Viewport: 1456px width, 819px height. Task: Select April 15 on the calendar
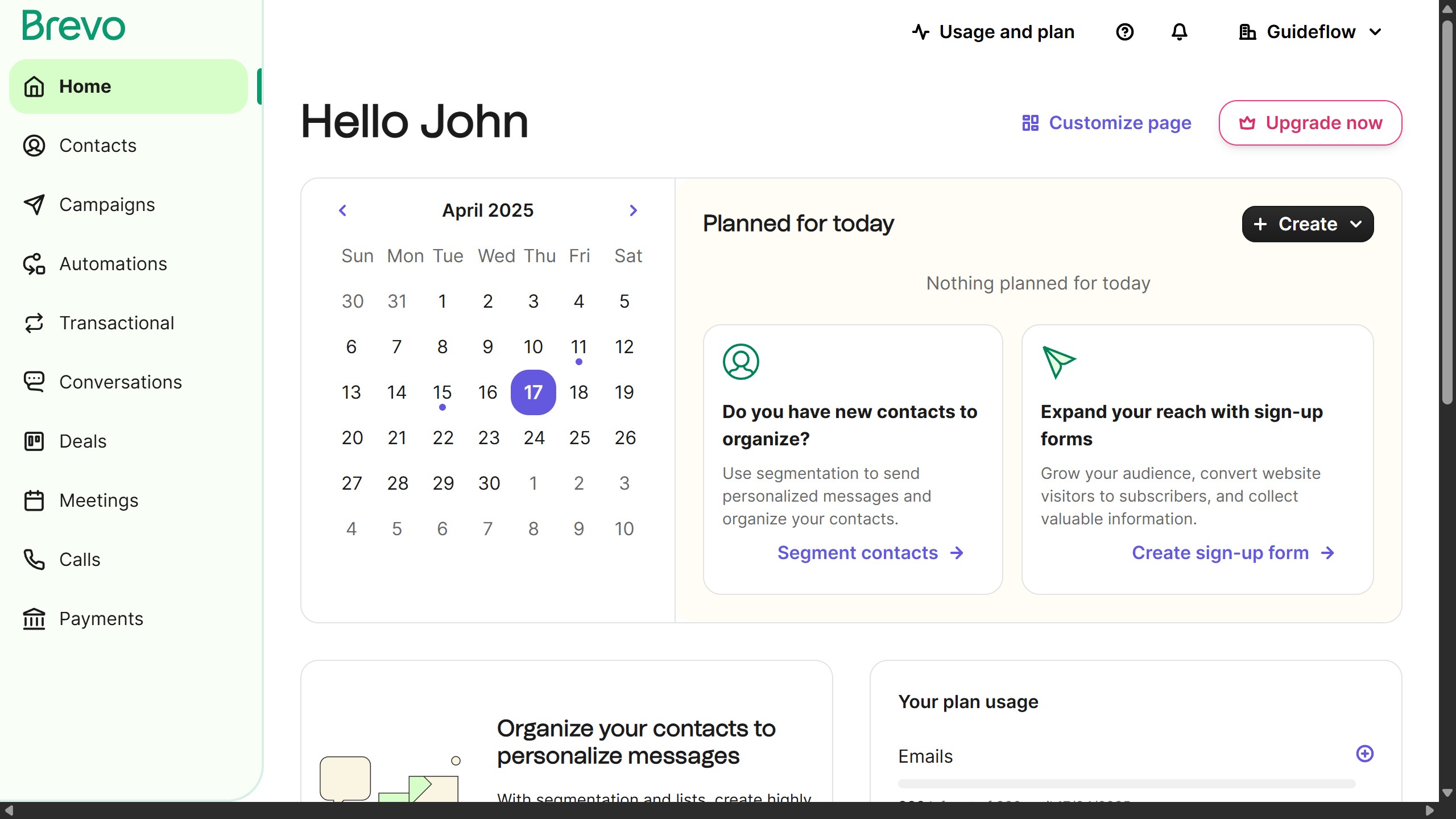442,392
